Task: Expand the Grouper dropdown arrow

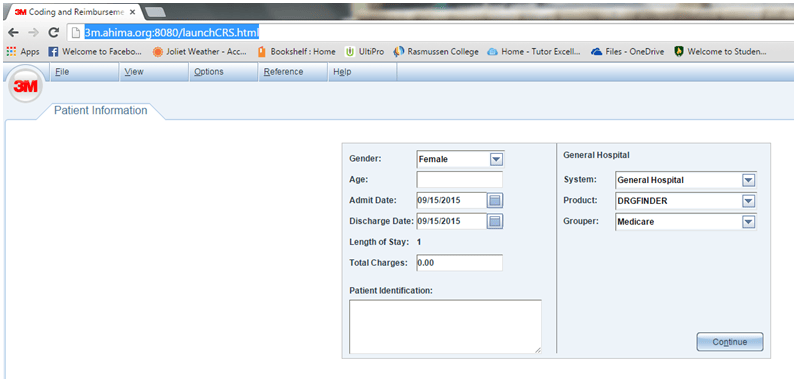Action: (748, 221)
